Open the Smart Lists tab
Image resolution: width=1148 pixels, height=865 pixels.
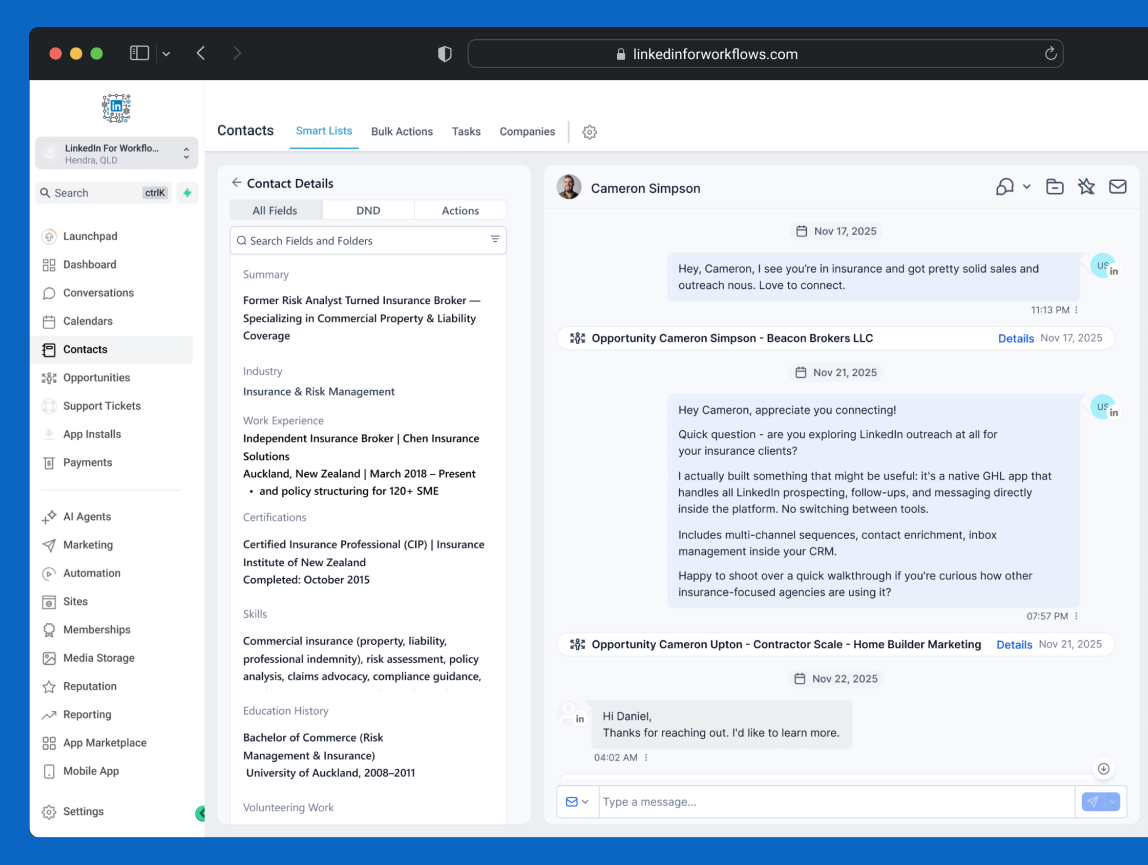(x=324, y=131)
